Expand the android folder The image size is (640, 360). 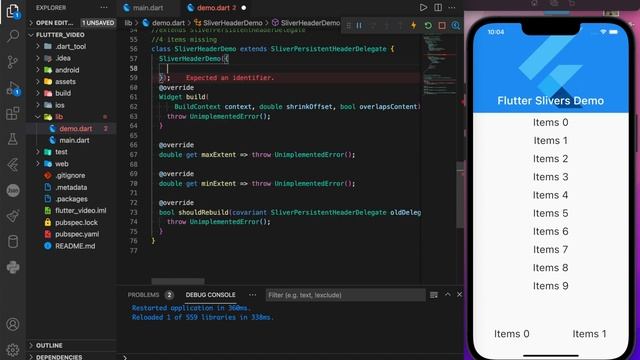pyautogui.click(x=72, y=70)
